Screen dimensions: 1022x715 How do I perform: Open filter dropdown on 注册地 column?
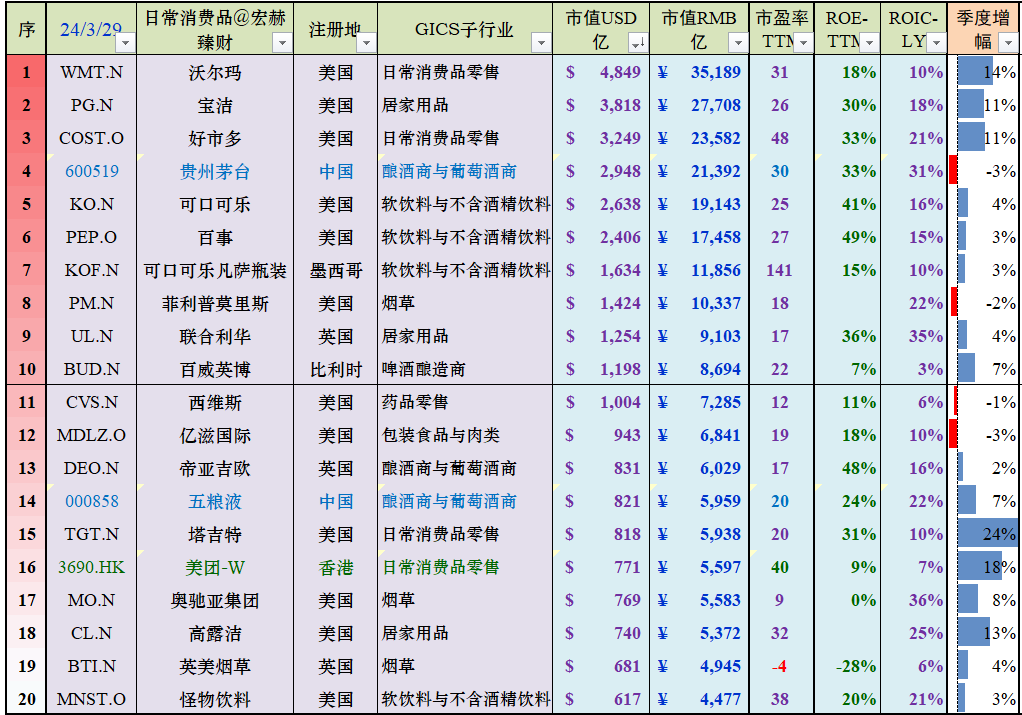366,43
